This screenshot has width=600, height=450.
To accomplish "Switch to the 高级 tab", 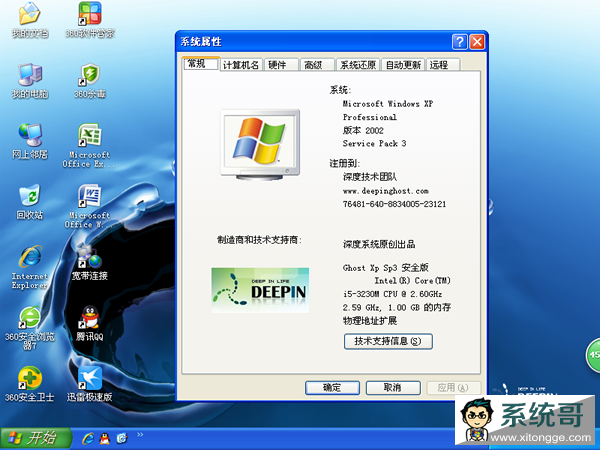I will pos(317,65).
